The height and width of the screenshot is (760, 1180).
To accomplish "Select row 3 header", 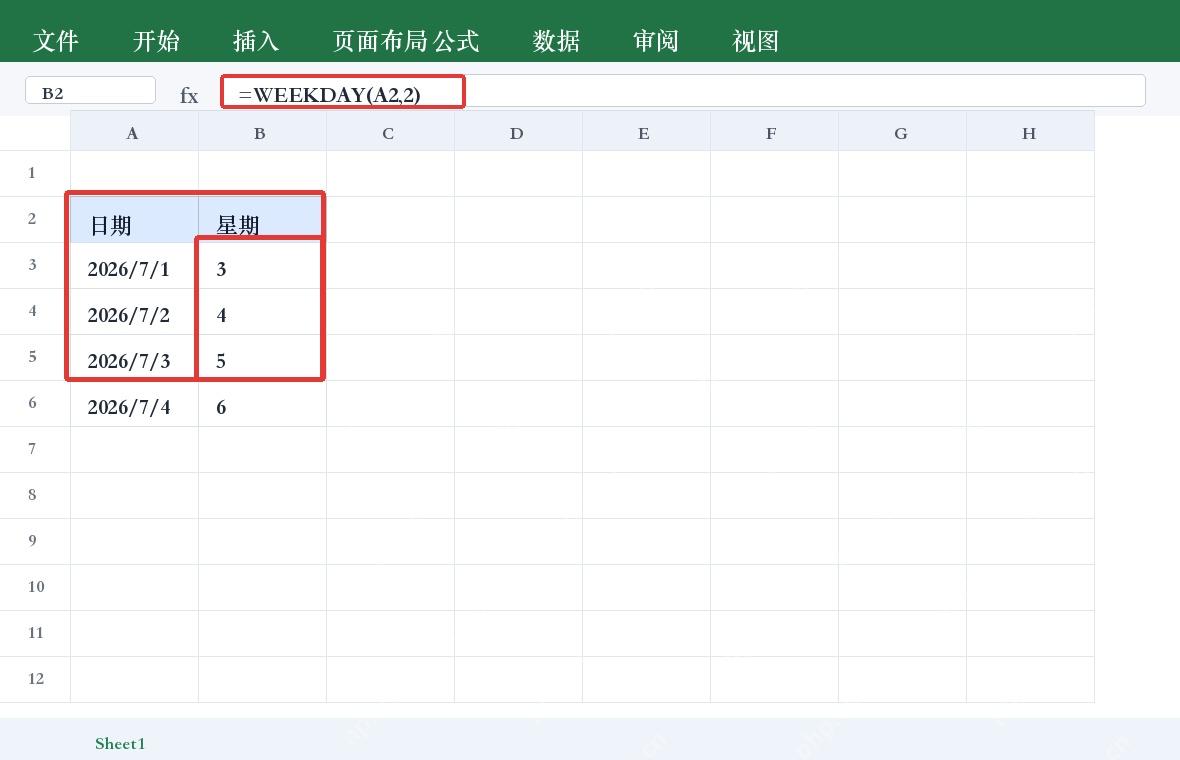I will tap(35, 265).
